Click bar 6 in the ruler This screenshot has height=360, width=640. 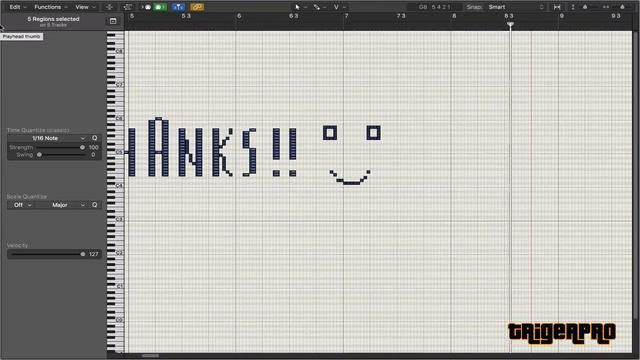point(239,16)
